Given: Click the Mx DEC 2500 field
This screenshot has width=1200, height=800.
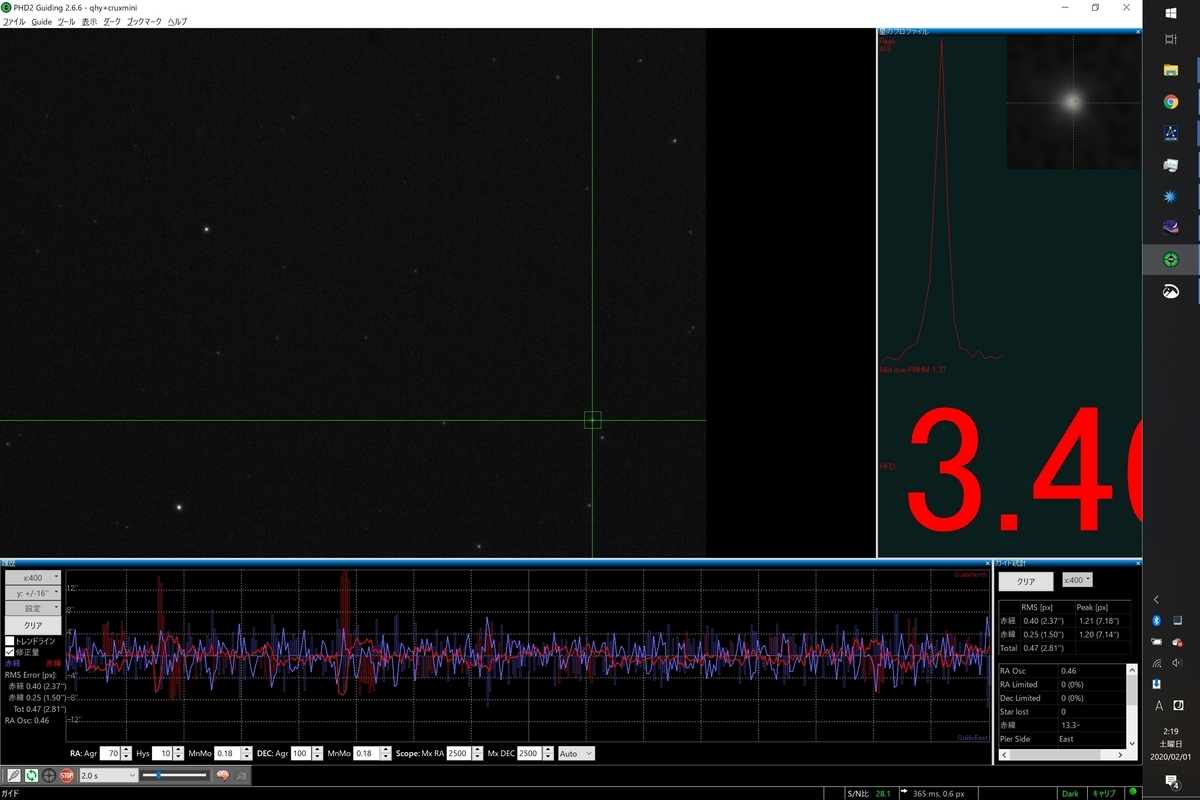Looking at the screenshot, I should point(531,753).
